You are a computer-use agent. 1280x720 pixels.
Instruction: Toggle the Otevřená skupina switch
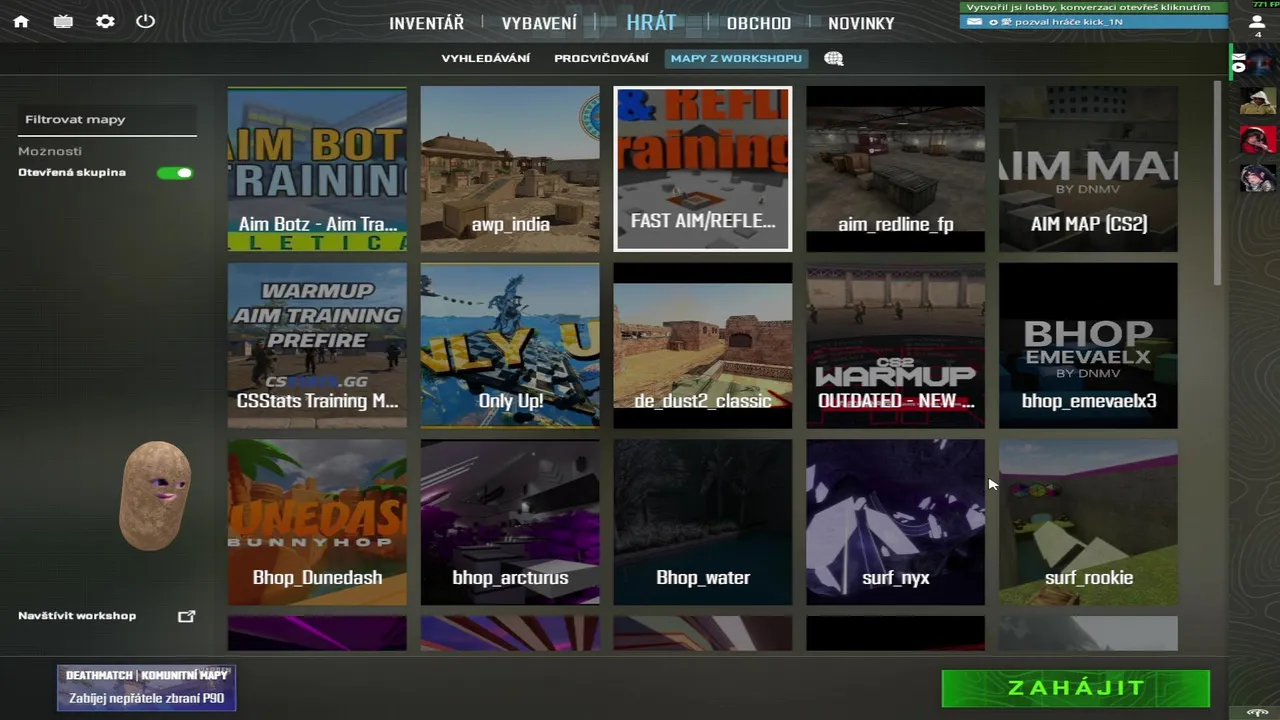[175, 173]
